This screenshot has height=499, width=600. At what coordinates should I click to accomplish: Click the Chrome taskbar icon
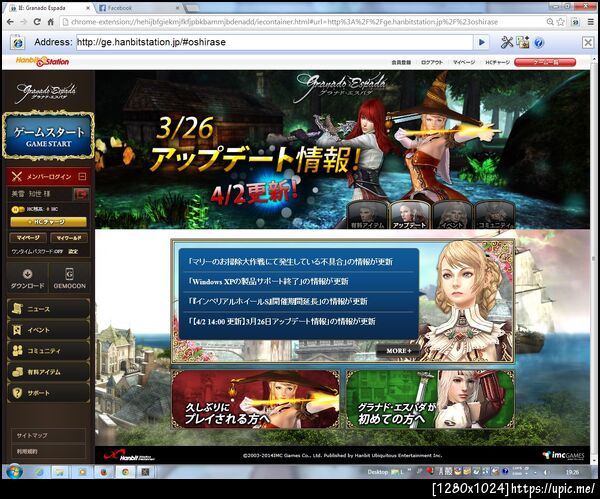[x=125, y=472]
